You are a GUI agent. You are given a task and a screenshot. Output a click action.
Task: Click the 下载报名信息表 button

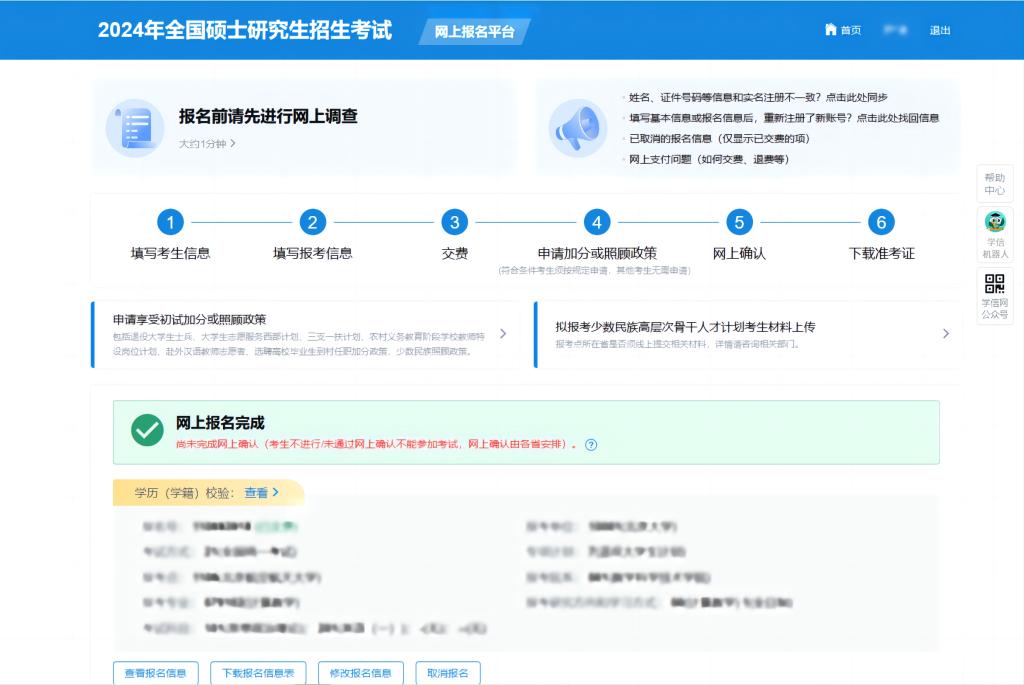coord(258,673)
